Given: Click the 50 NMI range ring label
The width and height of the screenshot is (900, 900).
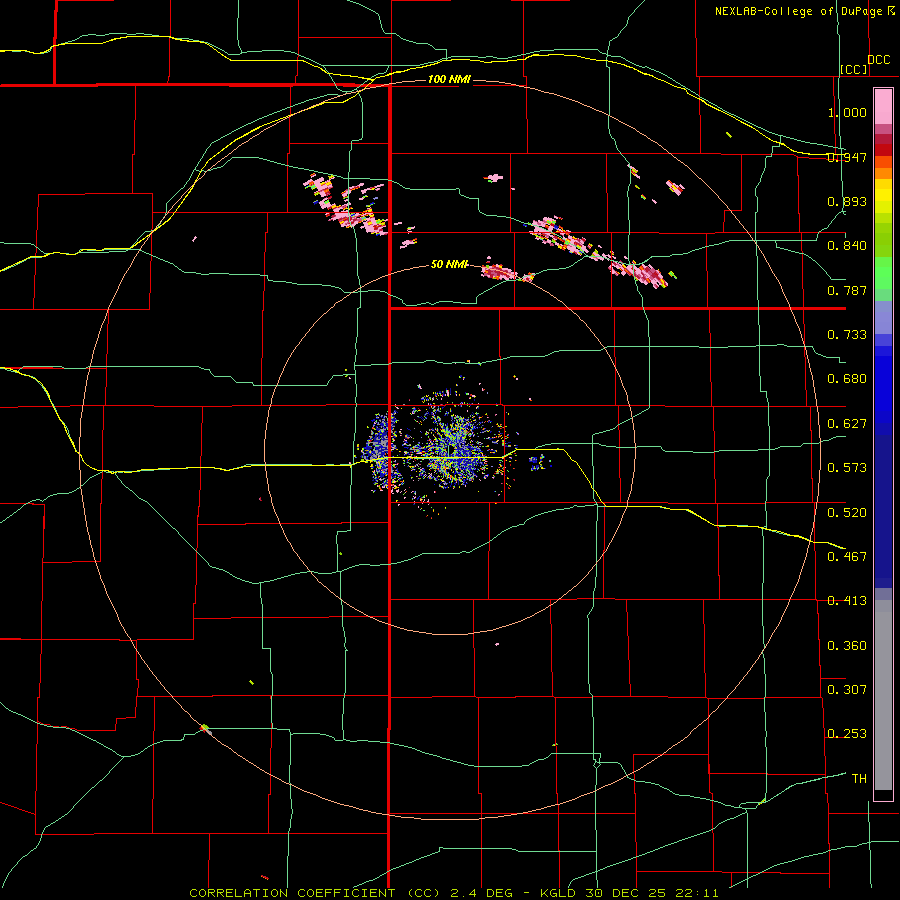Looking at the screenshot, I should [449, 264].
